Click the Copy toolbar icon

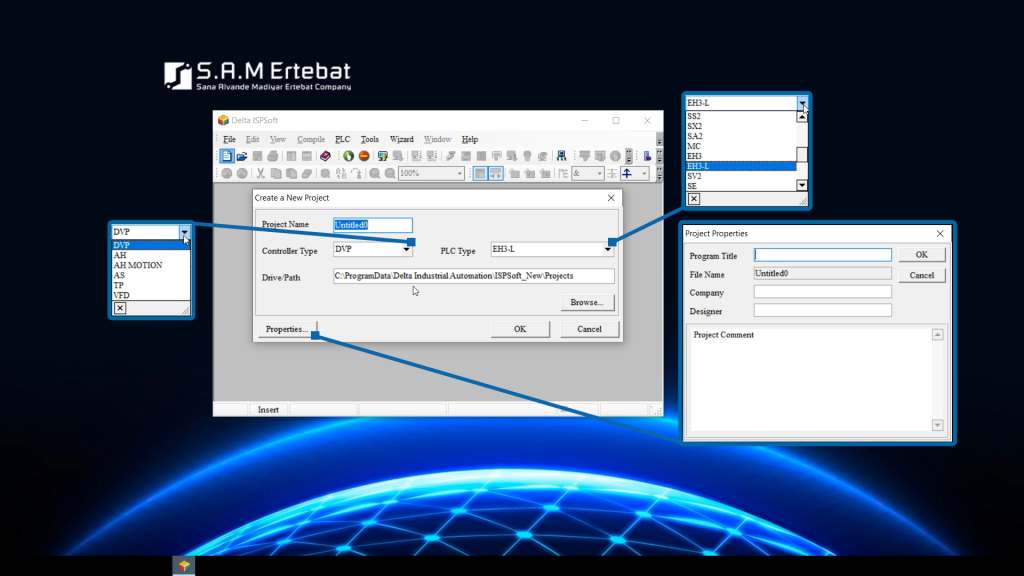point(276,174)
